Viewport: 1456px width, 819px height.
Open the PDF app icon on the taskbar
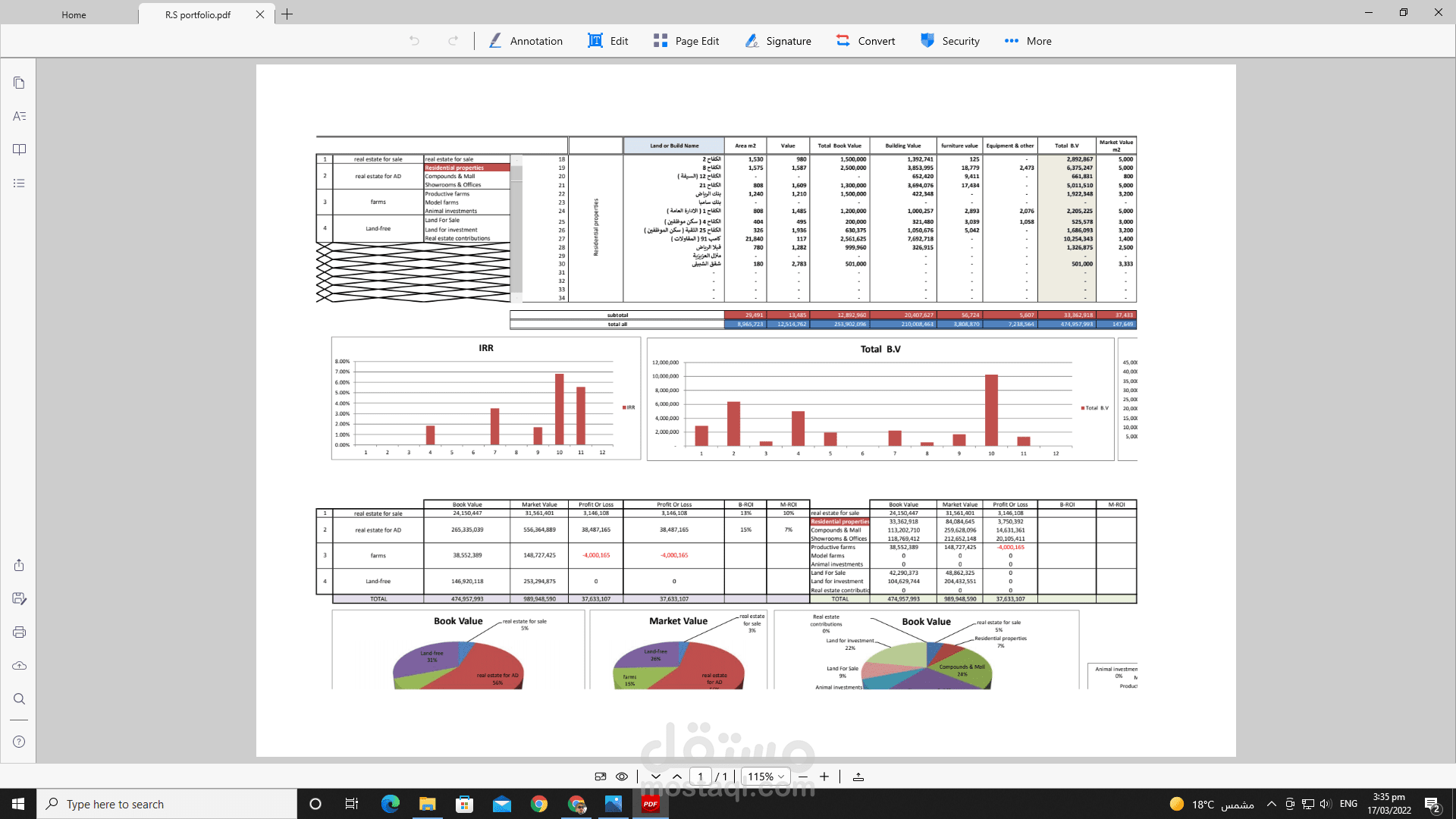[651, 804]
